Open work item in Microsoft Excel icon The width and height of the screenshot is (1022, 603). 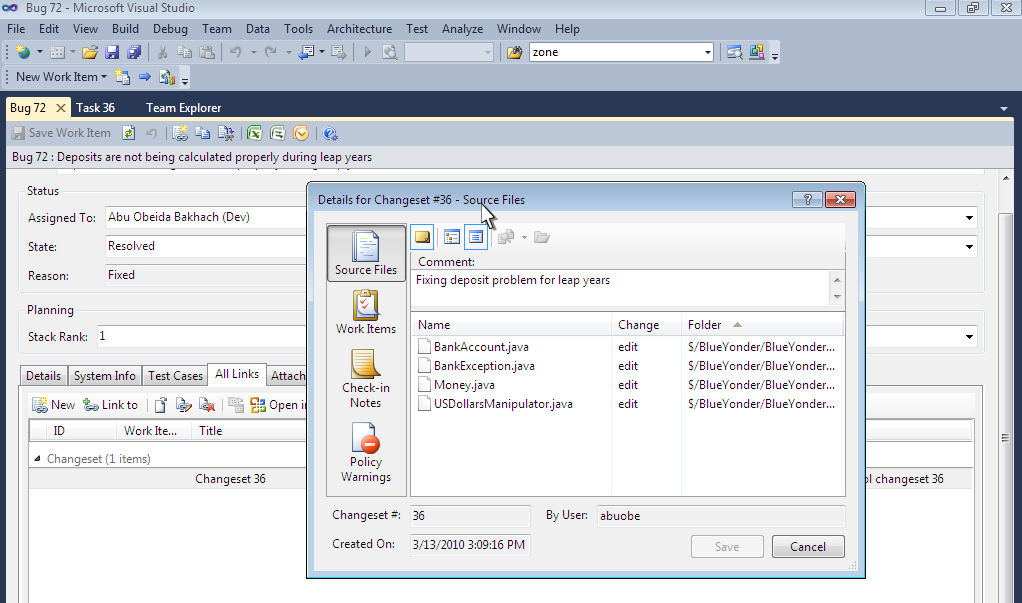pyautogui.click(x=254, y=133)
